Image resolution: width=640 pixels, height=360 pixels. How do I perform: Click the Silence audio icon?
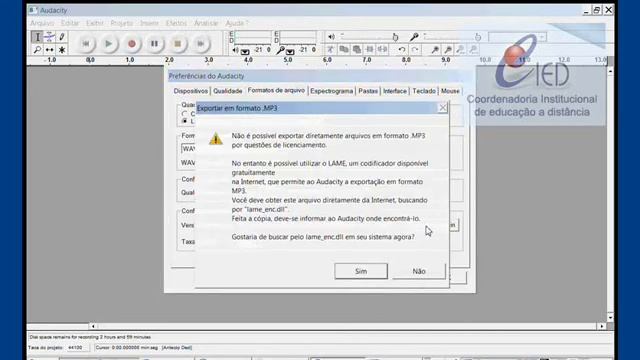point(382,49)
